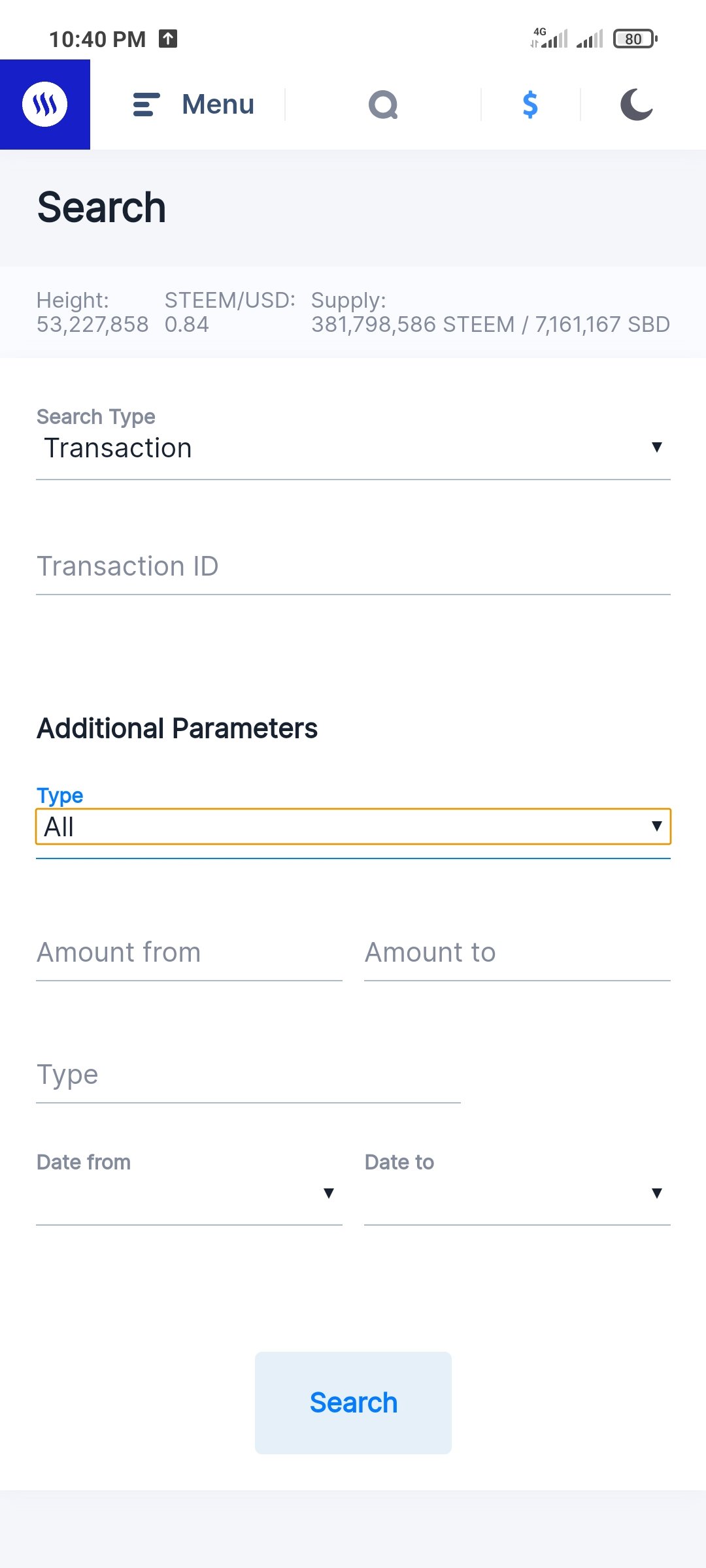
Task: Tap the Height block number value
Action: [x=92, y=325]
